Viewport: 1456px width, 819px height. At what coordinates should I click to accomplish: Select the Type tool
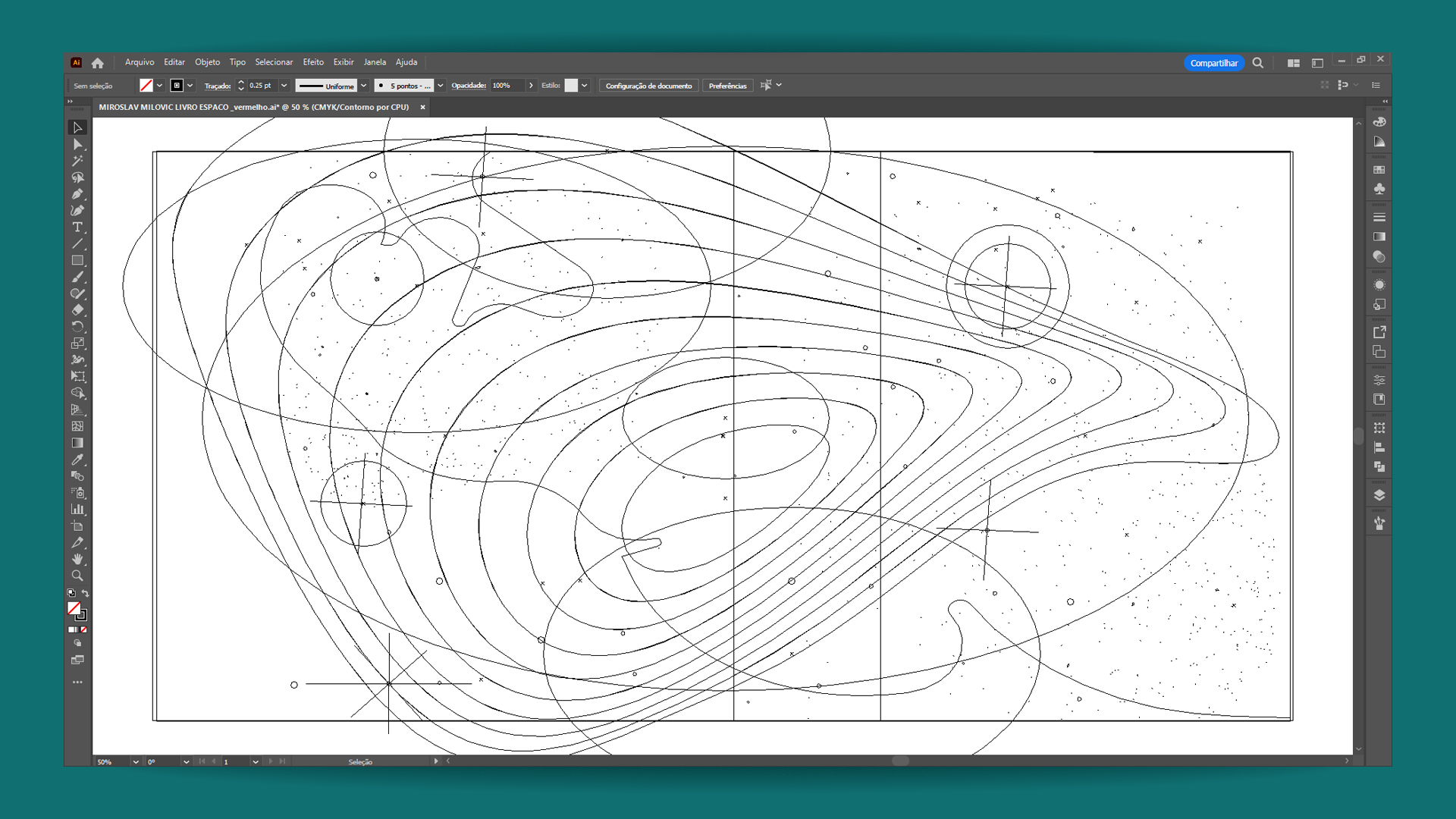[77, 227]
